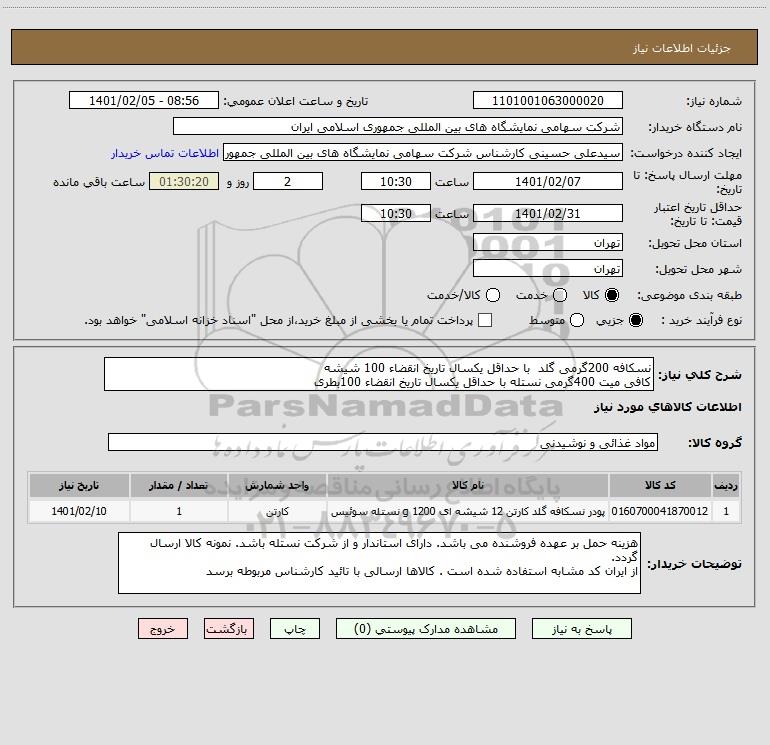Viewport: 770px width, 745px height.
Task: Click the اطلاعات کالاهای مورد نیاز heading
Action: tap(668, 407)
